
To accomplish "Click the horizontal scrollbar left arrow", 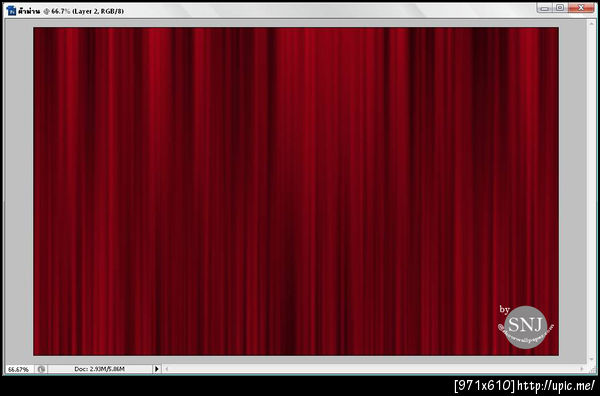I will 167,369.
